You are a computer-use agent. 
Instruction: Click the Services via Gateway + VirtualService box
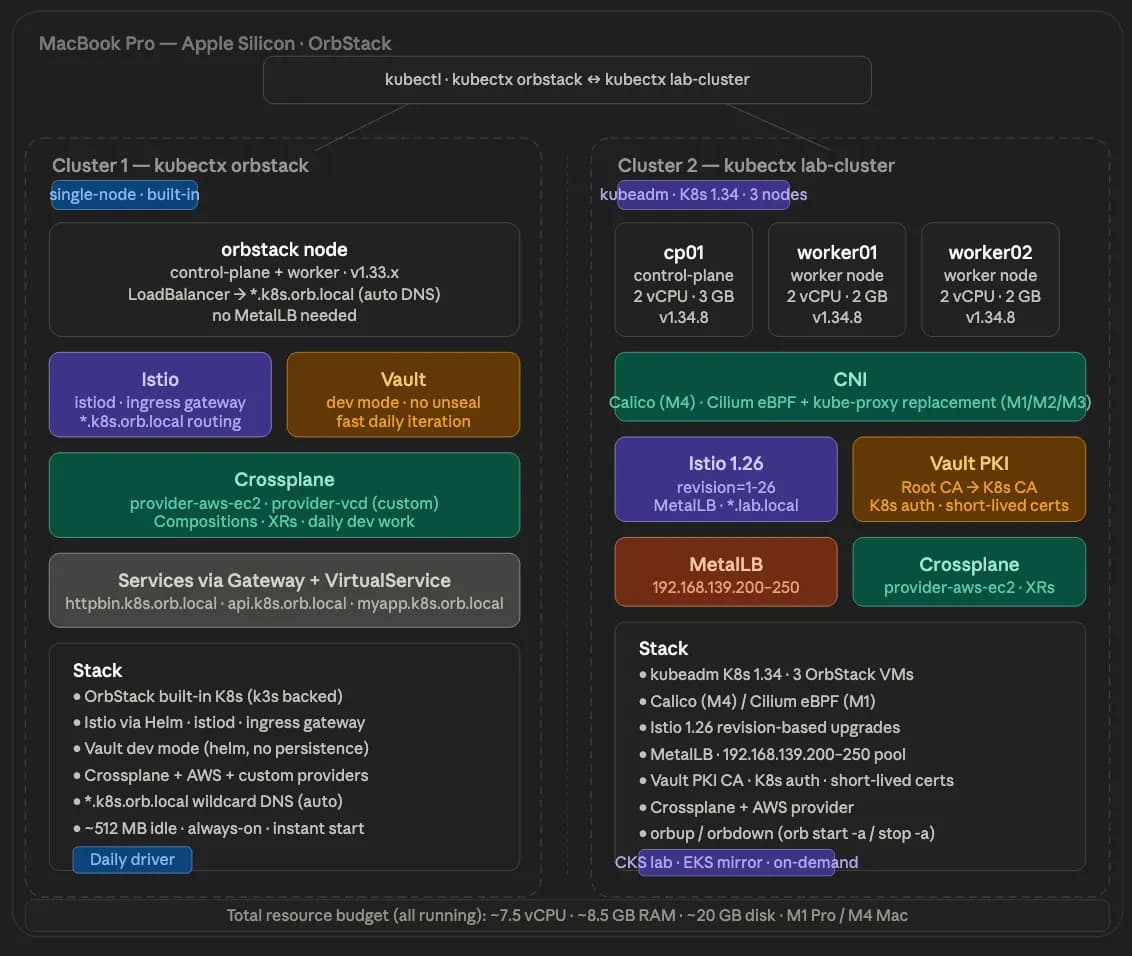pyautogui.click(x=284, y=591)
